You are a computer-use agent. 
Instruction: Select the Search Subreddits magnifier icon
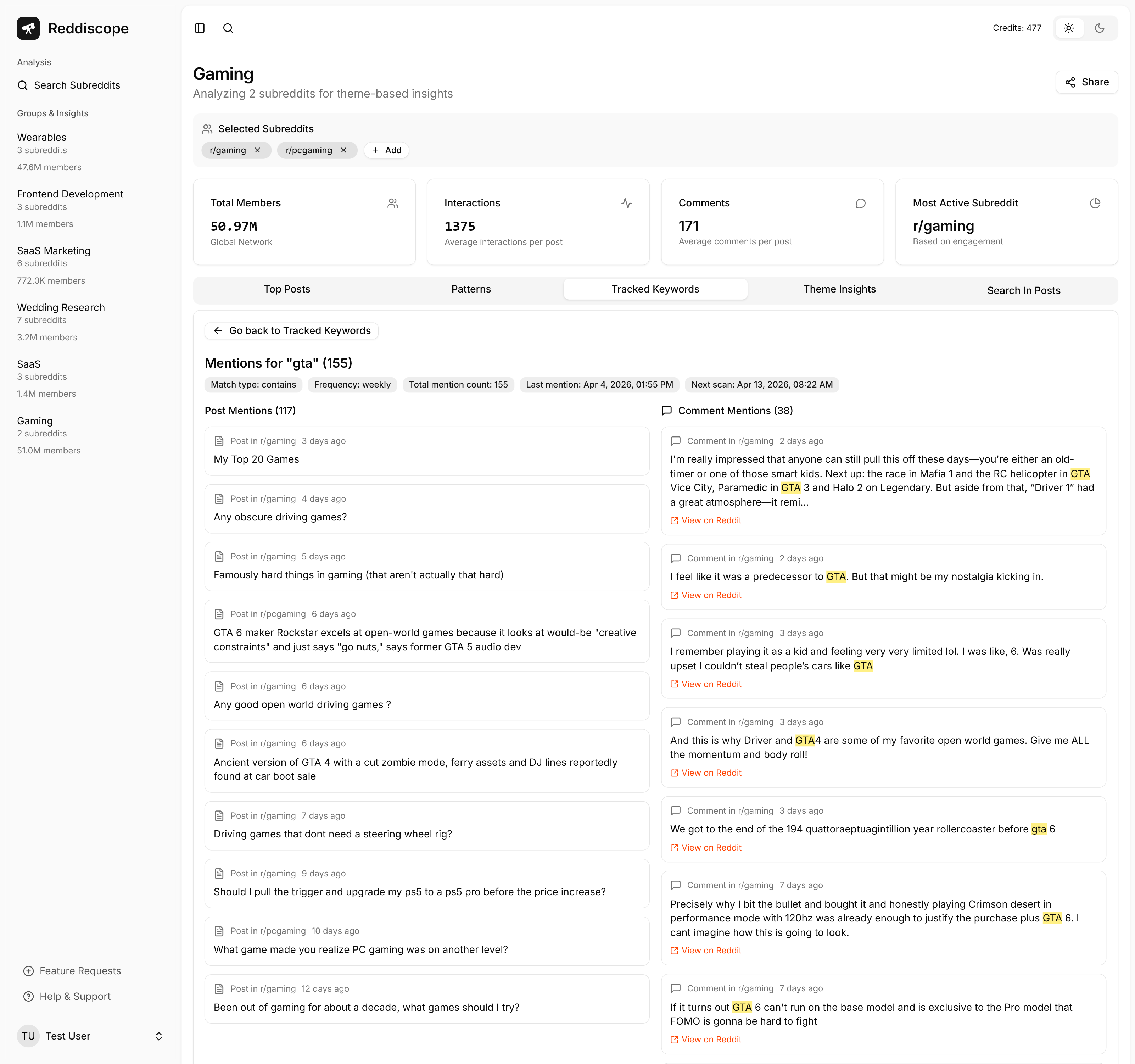click(23, 85)
